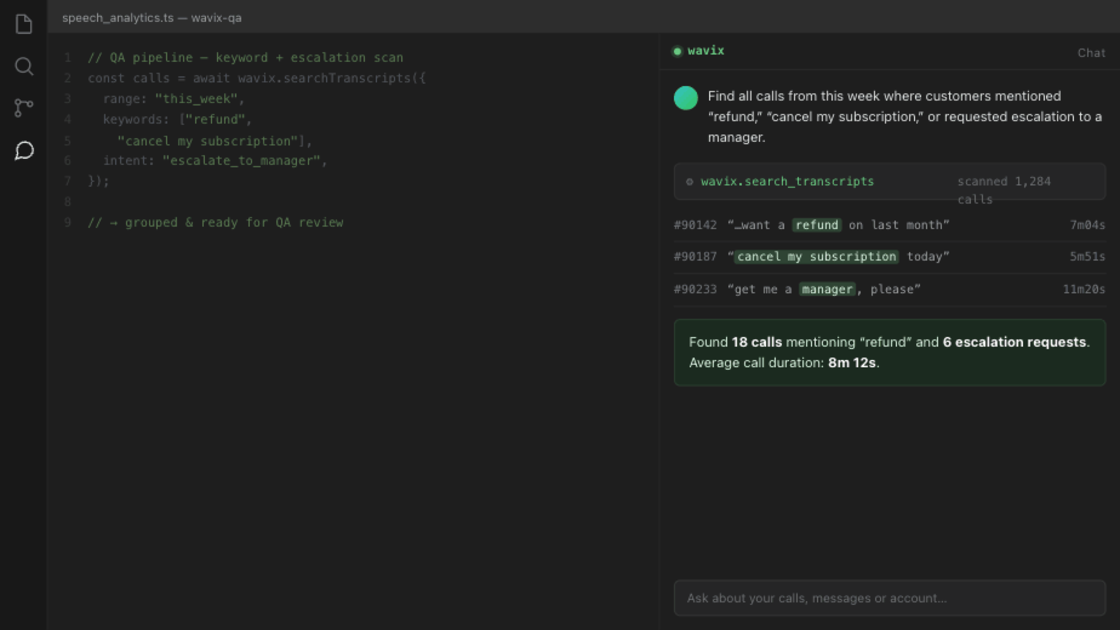1120x630 pixels.
Task: Click the '18 calls' bold summary text
Action: [x=756, y=342]
